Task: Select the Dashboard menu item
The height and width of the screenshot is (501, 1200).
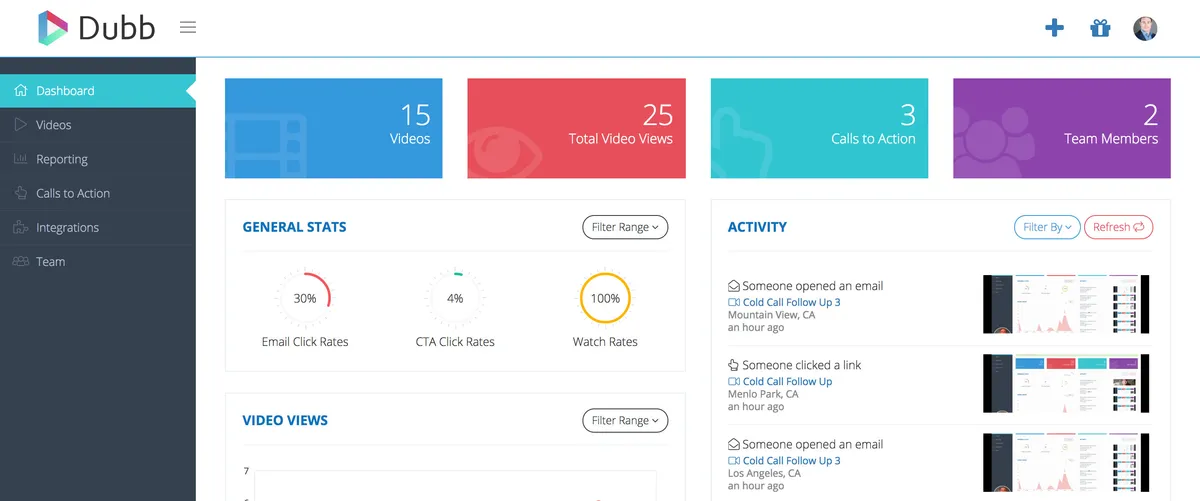Action: coord(65,91)
